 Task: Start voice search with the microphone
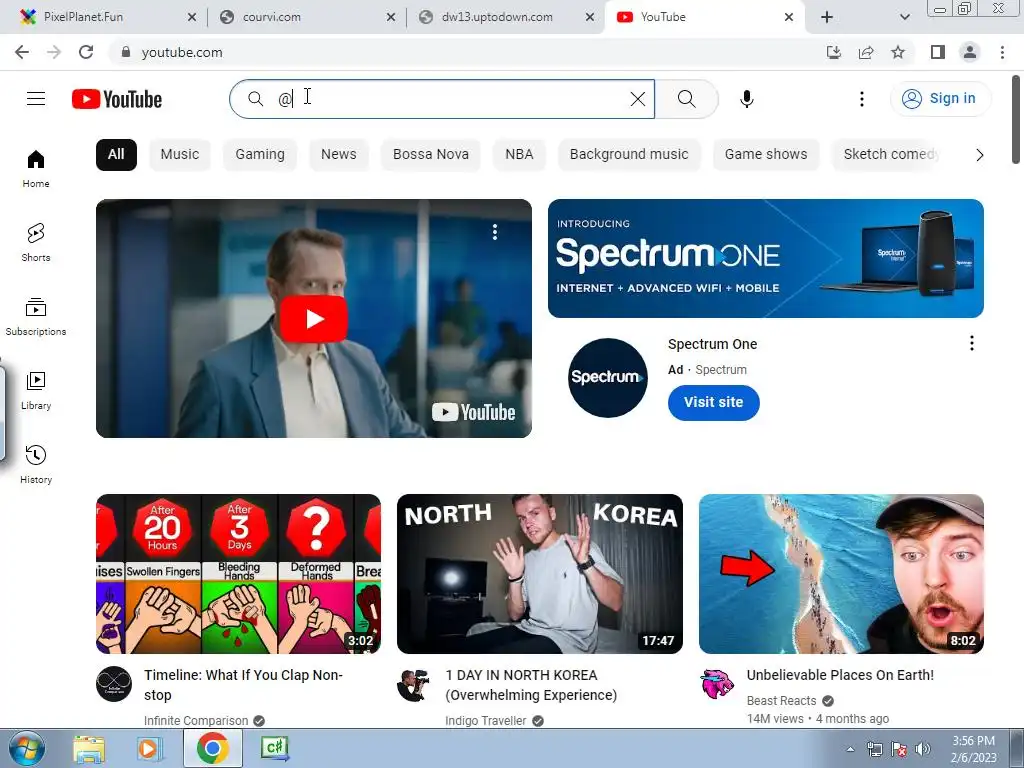(746, 99)
